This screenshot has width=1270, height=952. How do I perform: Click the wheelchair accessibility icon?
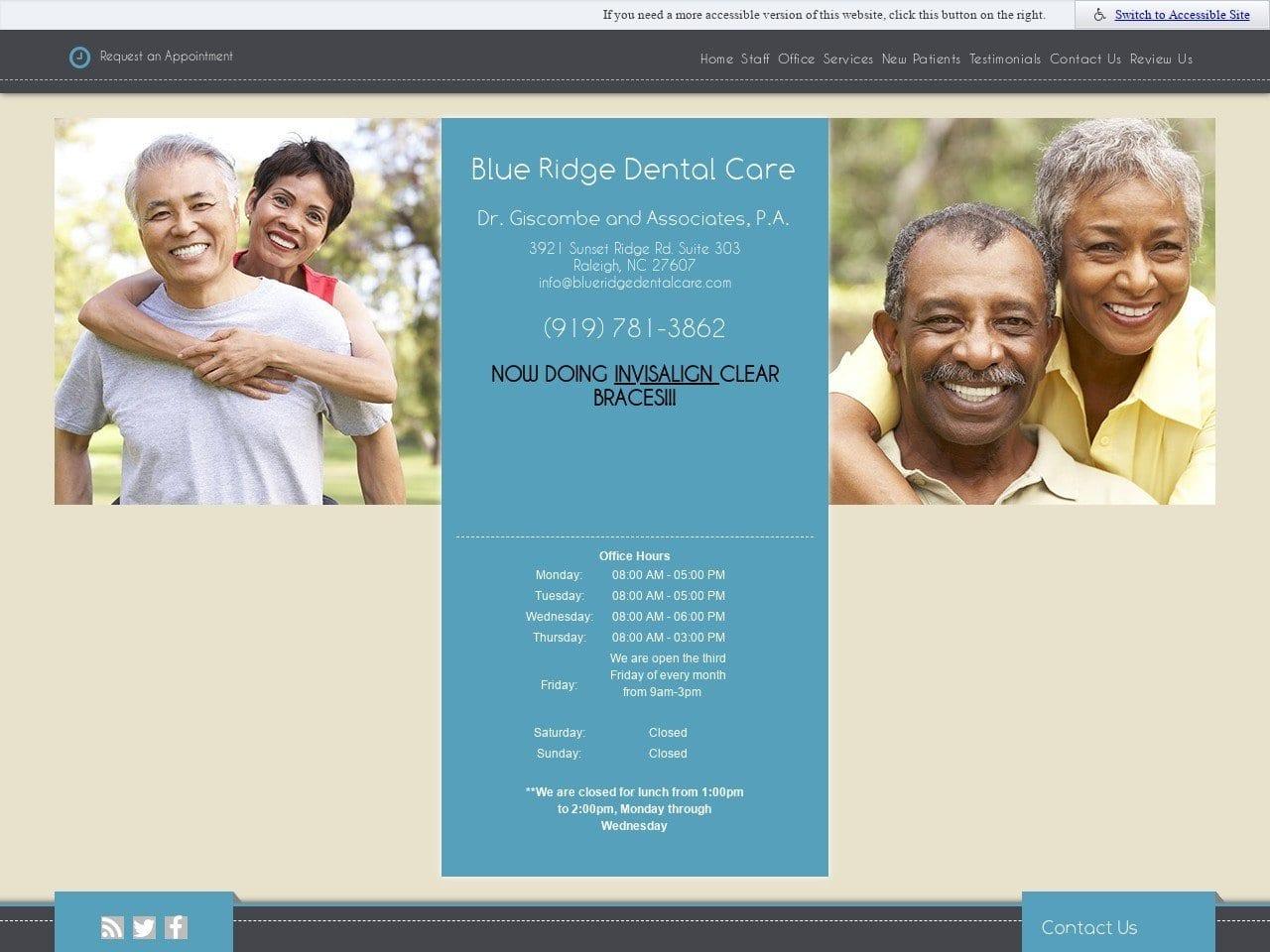[1099, 15]
